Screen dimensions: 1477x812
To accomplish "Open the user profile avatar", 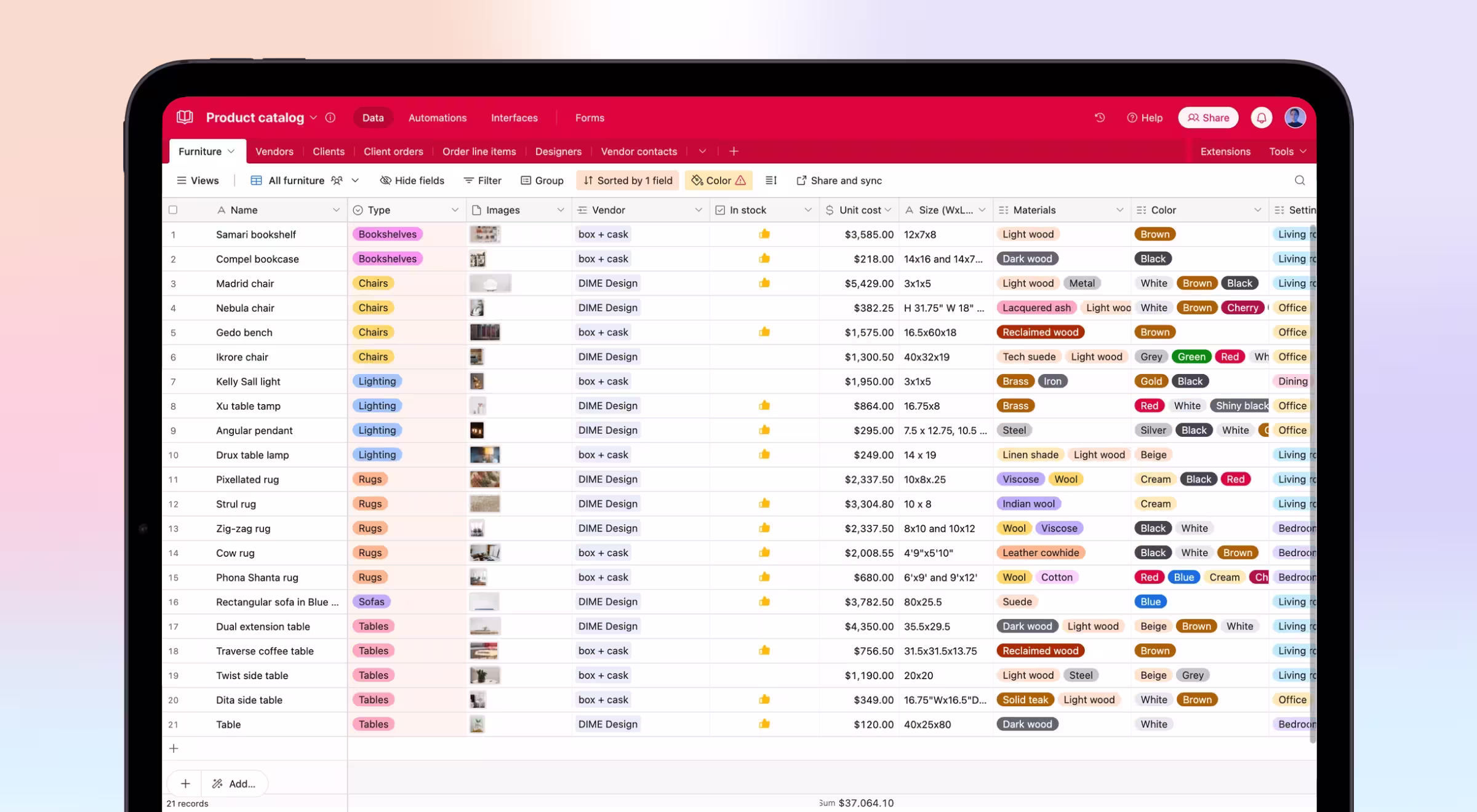I will 1295,117.
